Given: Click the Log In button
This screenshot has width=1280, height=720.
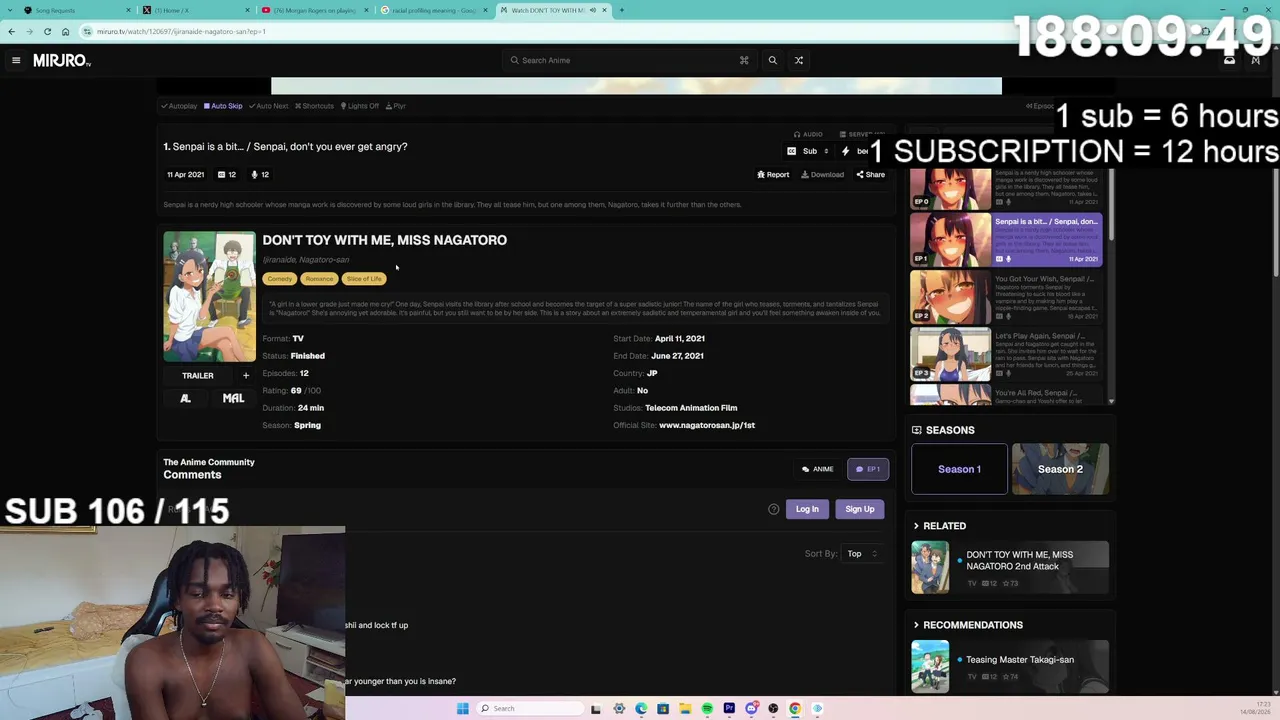Looking at the screenshot, I should click(x=807, y=509).
